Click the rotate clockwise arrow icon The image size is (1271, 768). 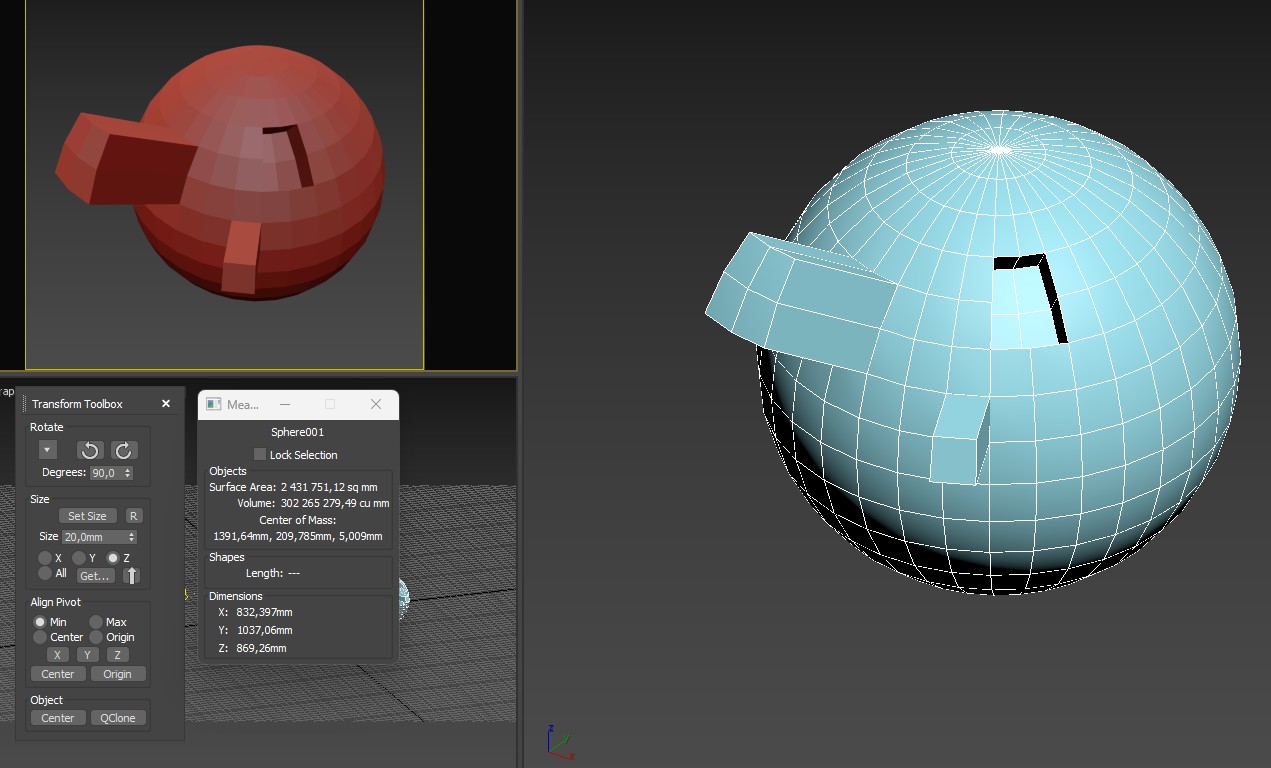click(124, 450)
